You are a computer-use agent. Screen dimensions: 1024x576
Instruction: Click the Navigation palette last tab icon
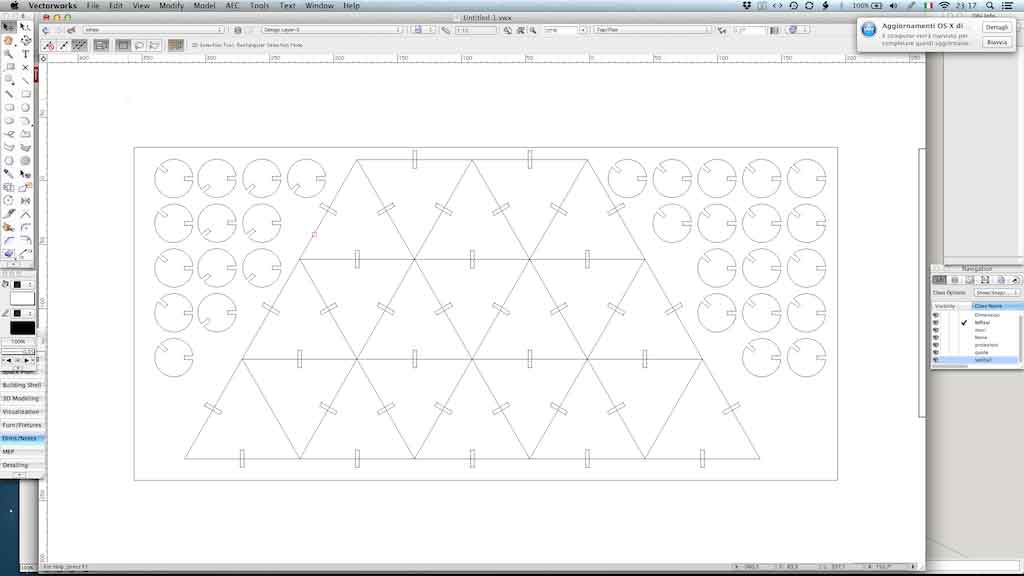point(1015,280)
